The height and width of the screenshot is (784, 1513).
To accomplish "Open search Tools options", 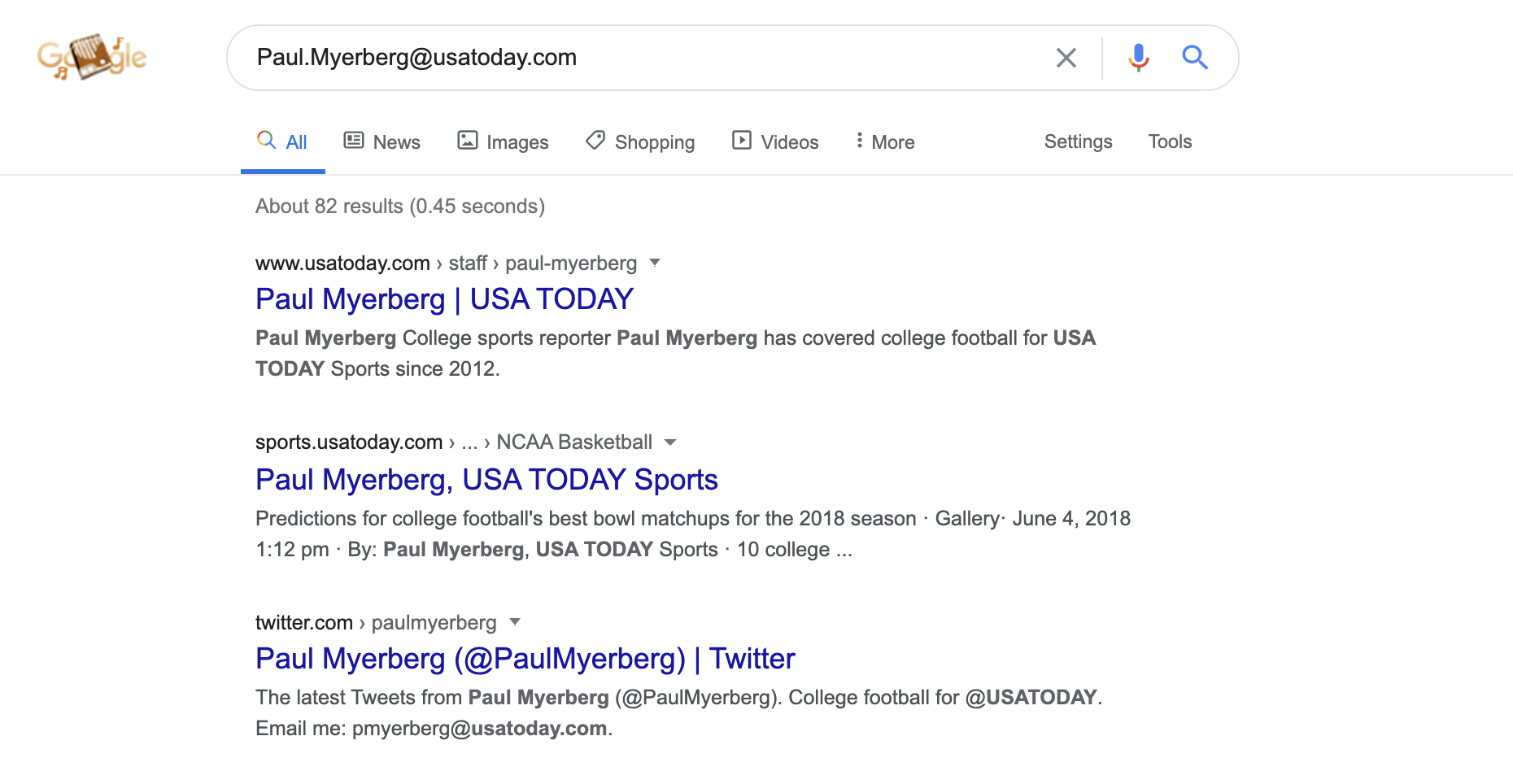I will [x=1170, y=142].
